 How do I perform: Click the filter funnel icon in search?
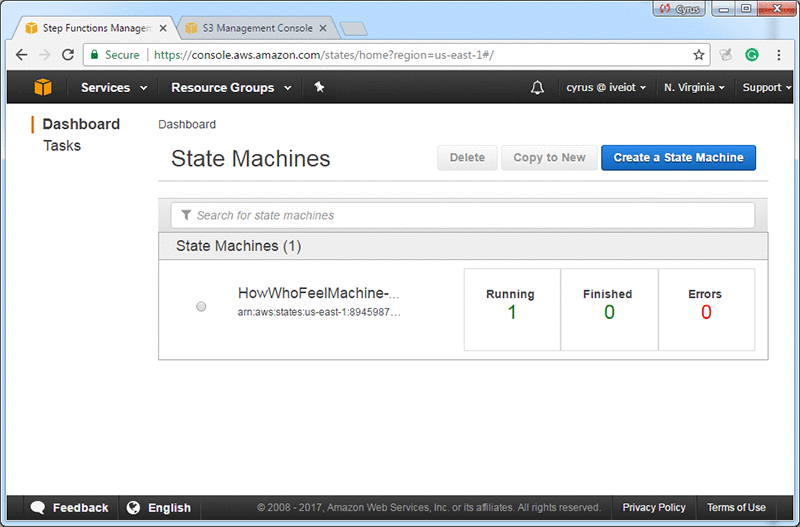[186, 215]
